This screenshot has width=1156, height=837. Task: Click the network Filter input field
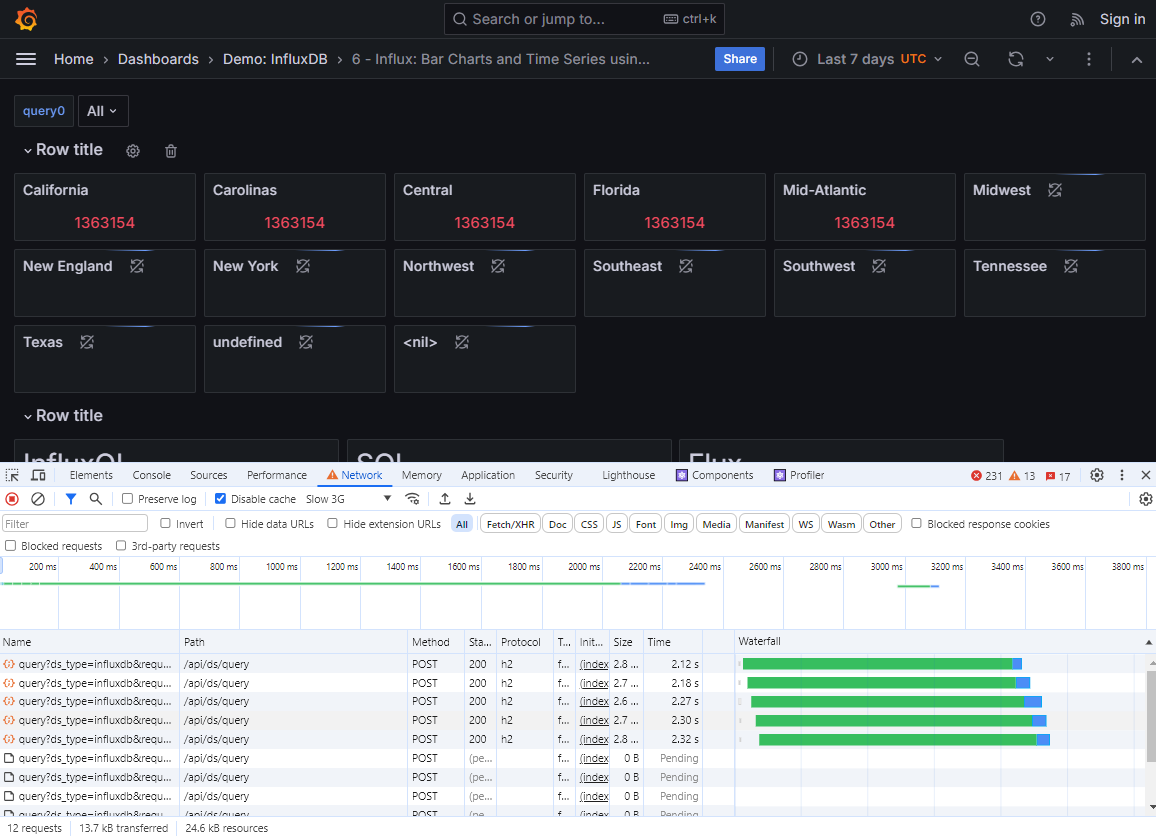point(75,524)
